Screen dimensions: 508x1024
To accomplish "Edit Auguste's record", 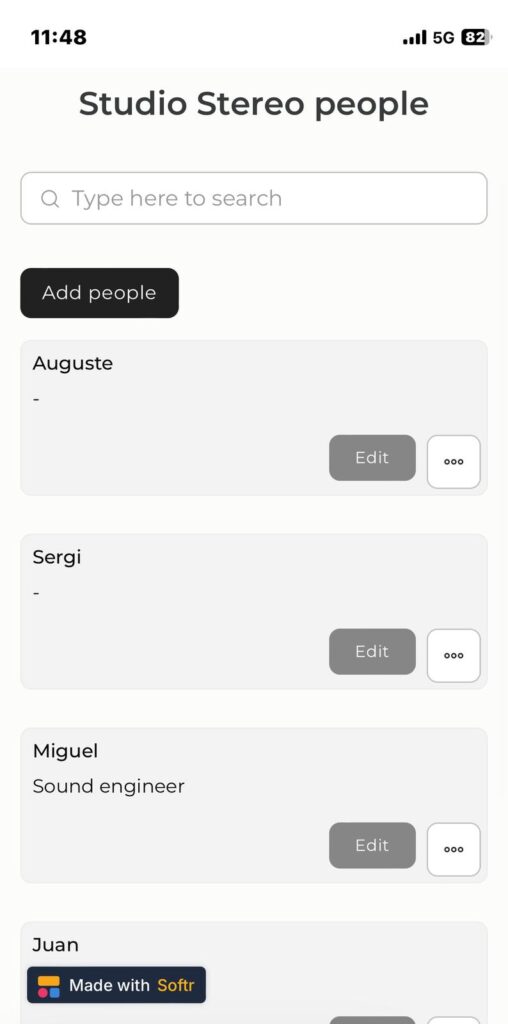I will 372,458.
